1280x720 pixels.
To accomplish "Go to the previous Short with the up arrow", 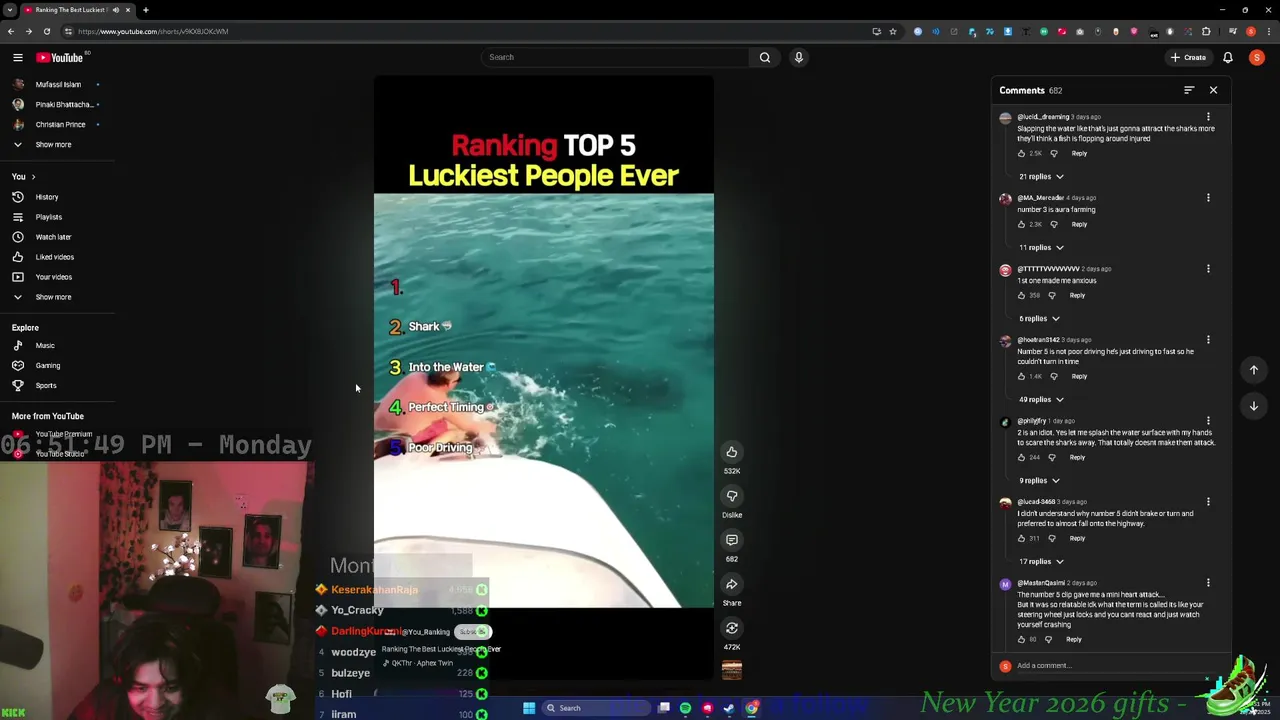I will pyautogui.click(x=1254, y=370).
